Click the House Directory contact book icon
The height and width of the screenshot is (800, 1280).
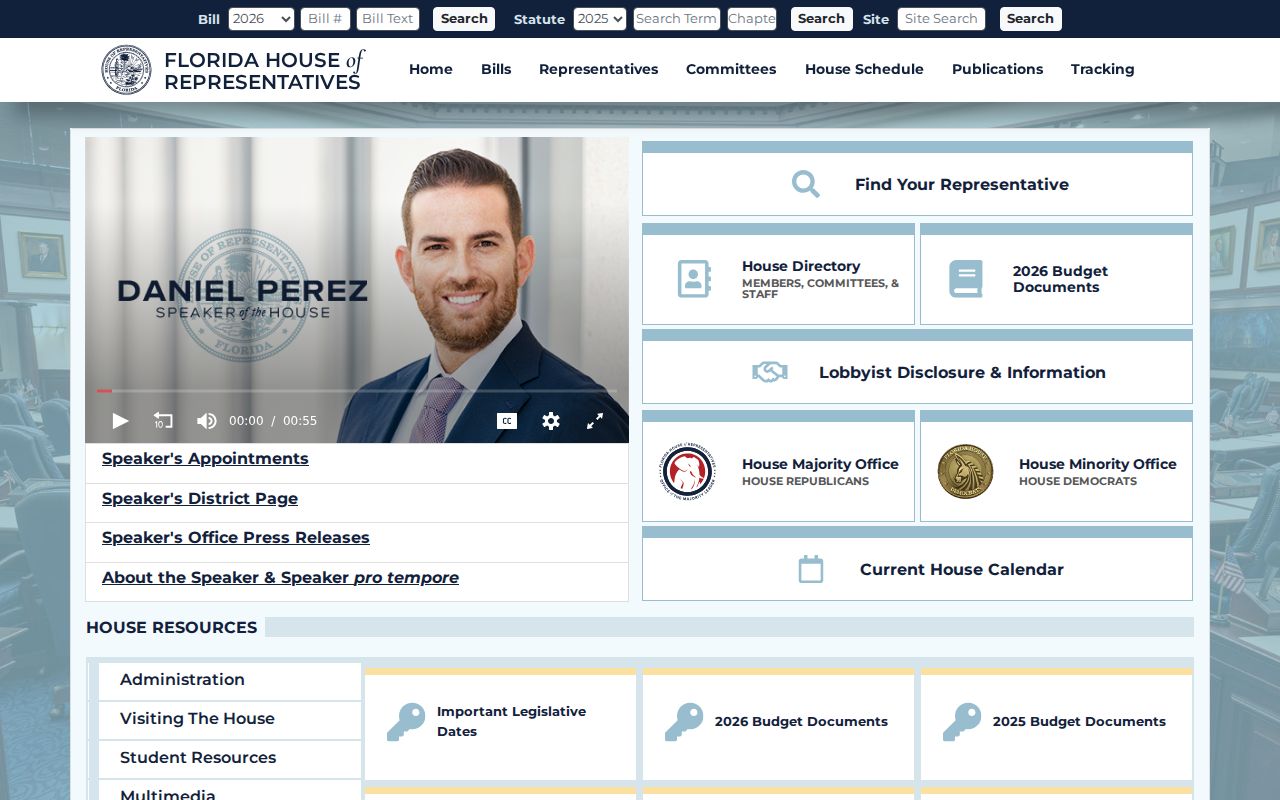[694, 279]
